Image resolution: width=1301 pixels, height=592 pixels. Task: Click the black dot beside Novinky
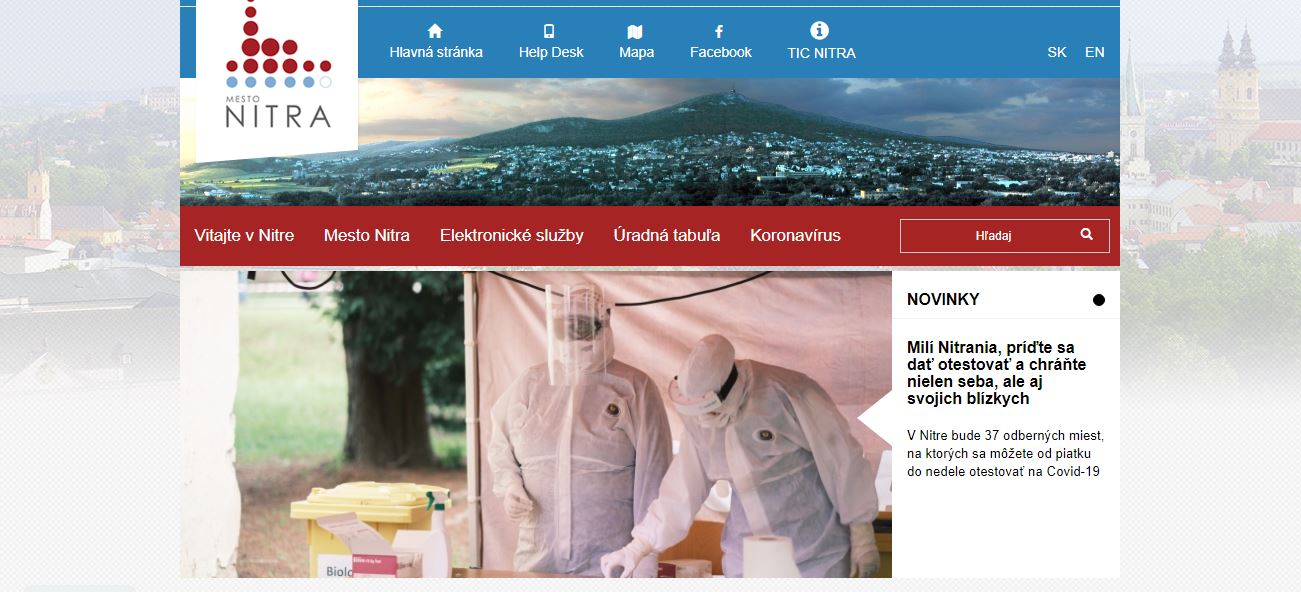tap(1099, 300)
